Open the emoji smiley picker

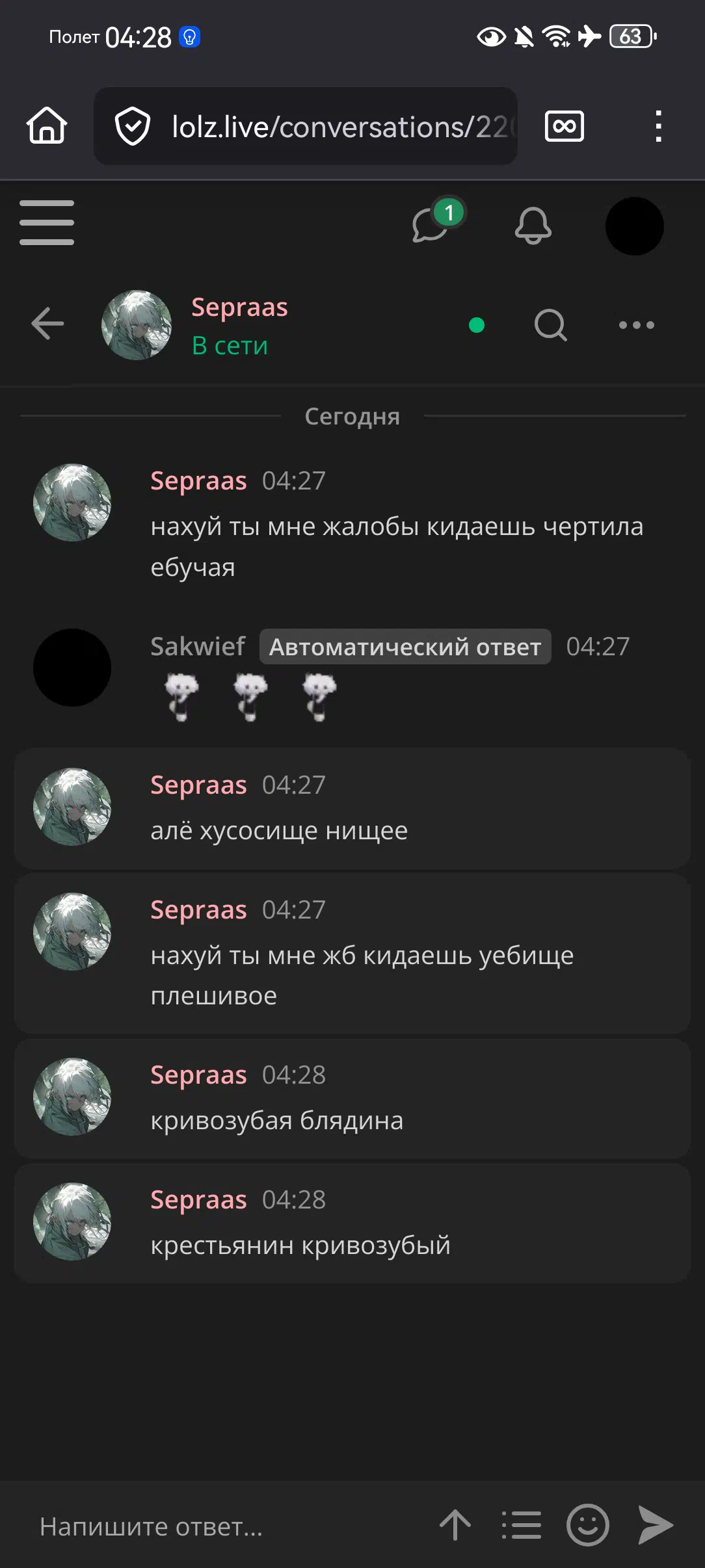tap(588, 1525)
